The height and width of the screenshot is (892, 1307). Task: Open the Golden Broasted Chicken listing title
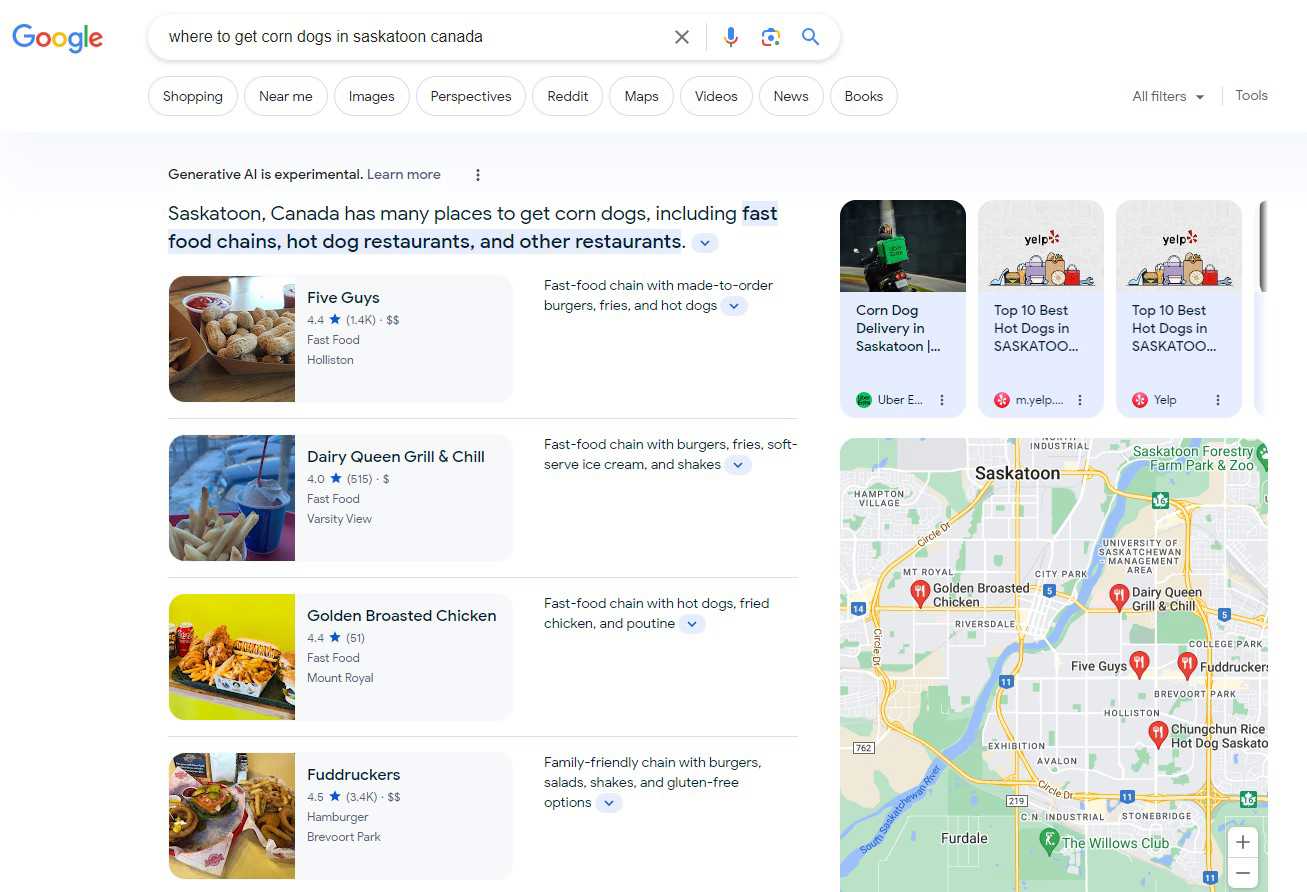click(x=402, y=615)
